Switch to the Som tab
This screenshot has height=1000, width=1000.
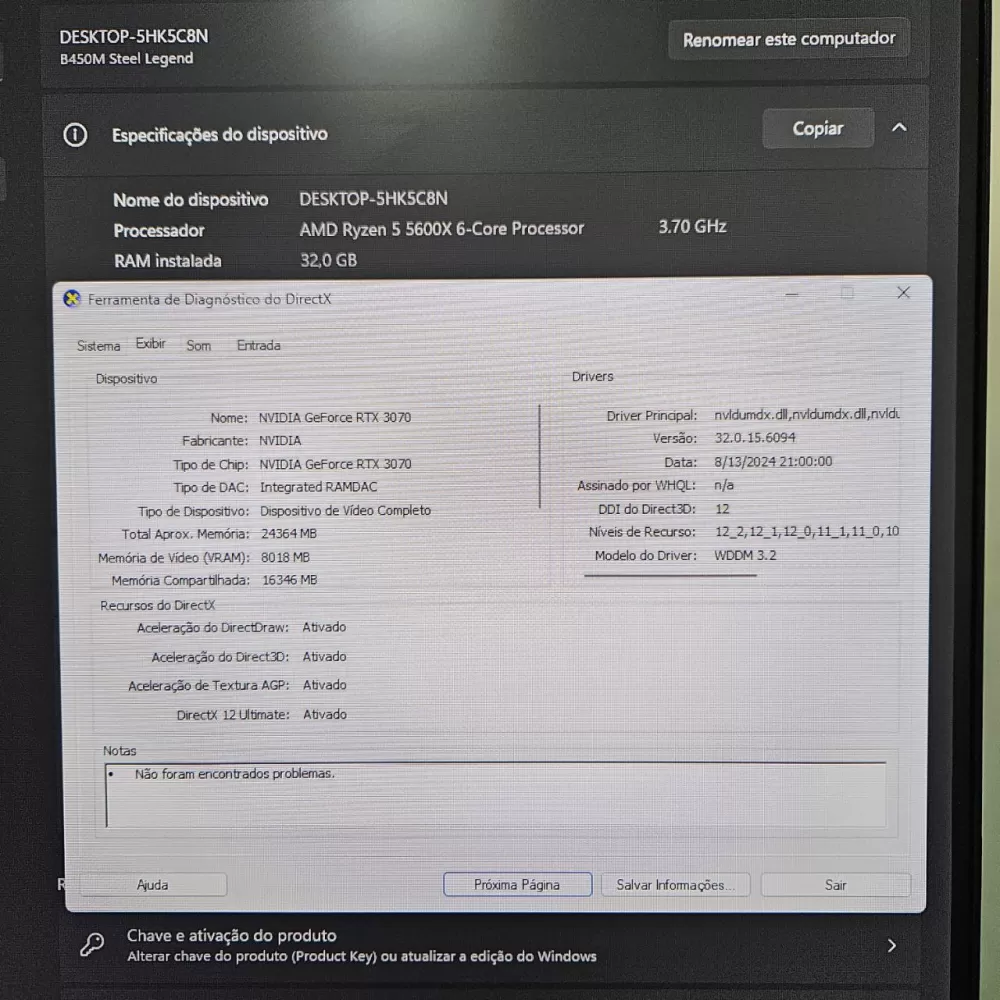pos(198,346)
